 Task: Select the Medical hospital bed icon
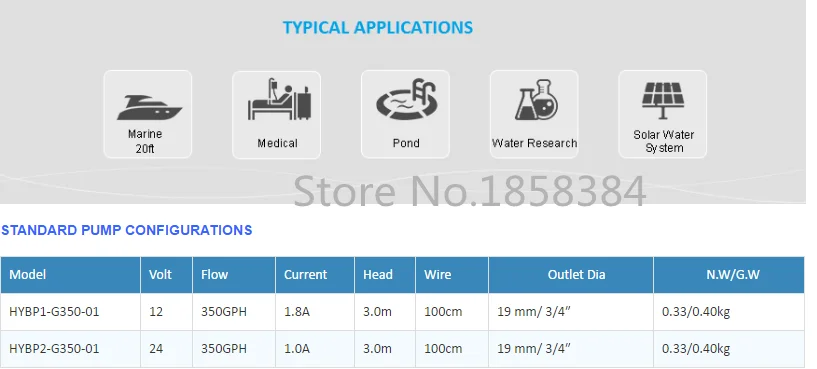point(278,100)
